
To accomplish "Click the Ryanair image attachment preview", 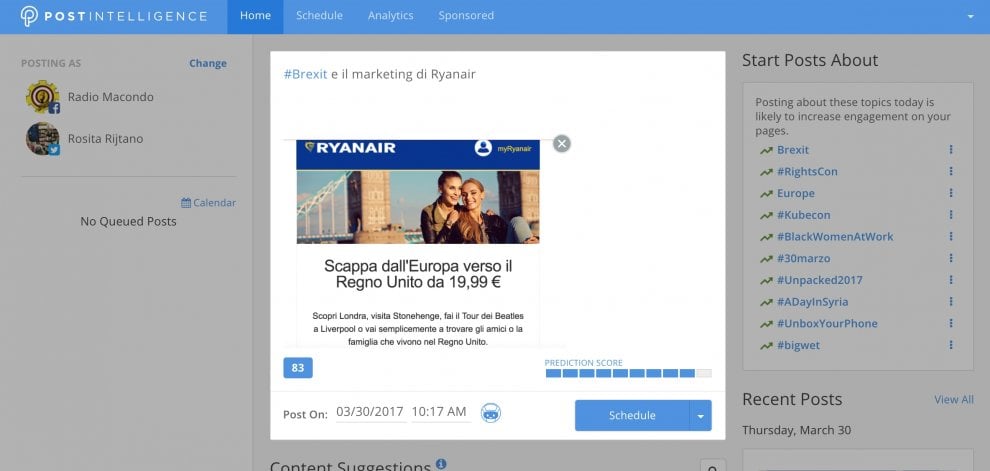I will tap(418, 243).
